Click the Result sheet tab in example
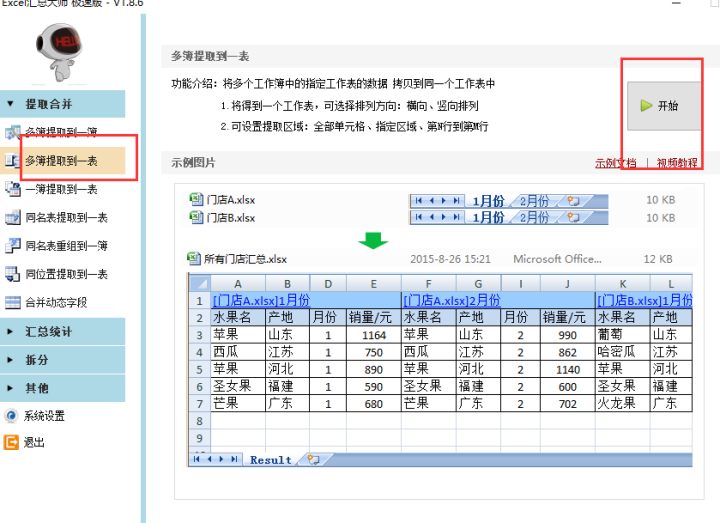 (271, 460)
